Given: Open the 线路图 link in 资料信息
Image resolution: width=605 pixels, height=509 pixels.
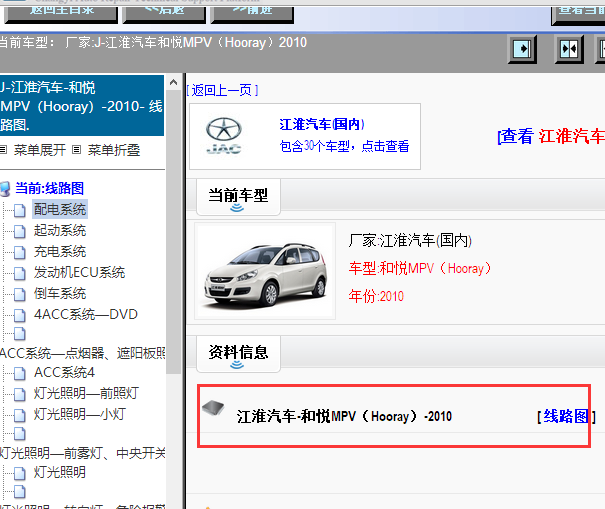Looking at the screenshot, I should click(x=566, y=416).
